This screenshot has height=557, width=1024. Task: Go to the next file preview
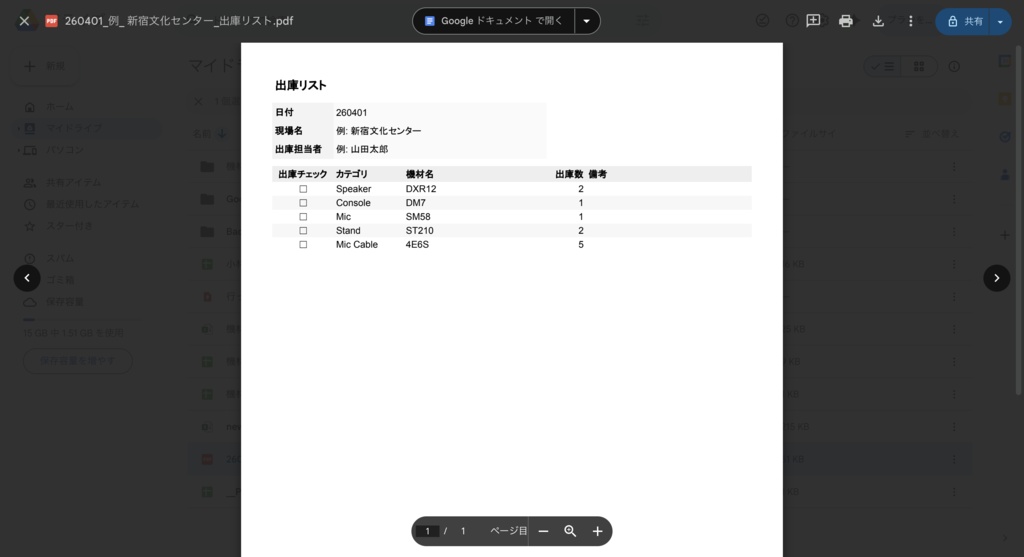(997, 278)
